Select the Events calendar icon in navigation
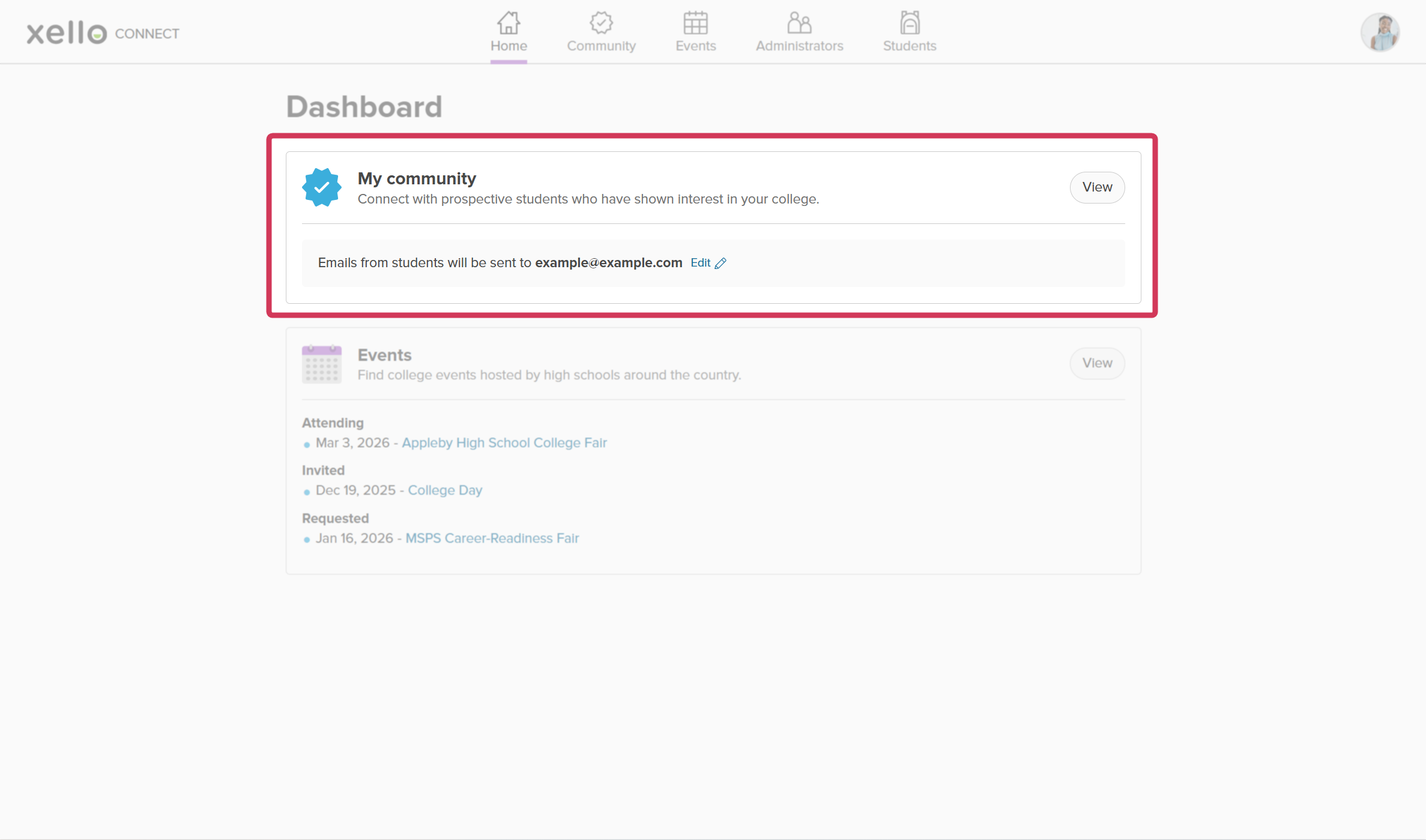Image resolution: width=1426 pixels, height=840 pixels. point(695,22)
